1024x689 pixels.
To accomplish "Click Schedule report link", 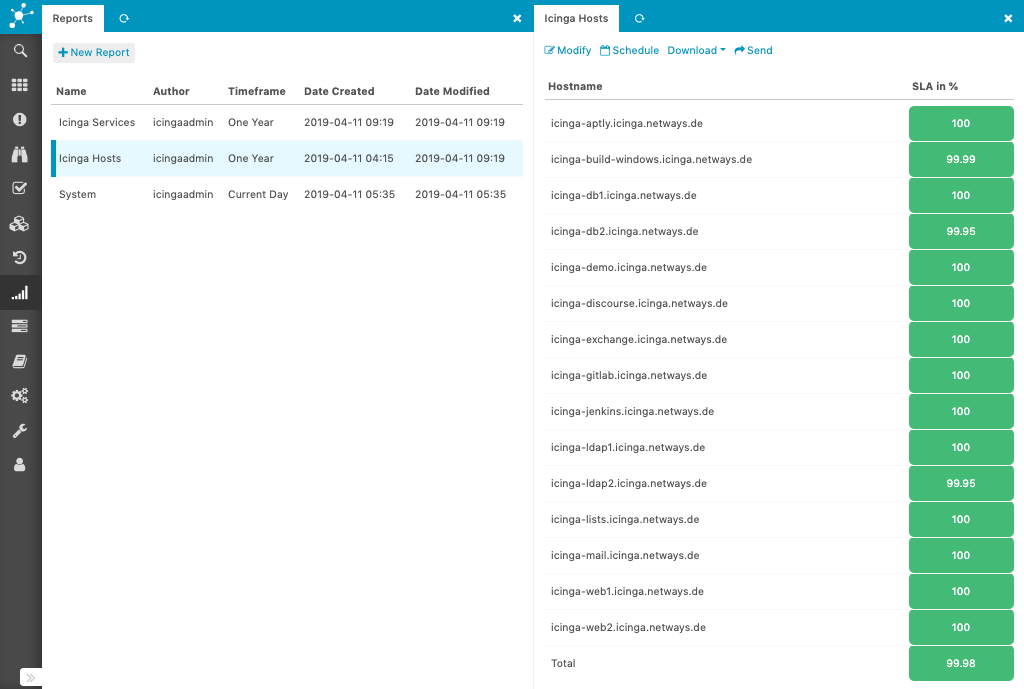I will (x=630, y=50).
